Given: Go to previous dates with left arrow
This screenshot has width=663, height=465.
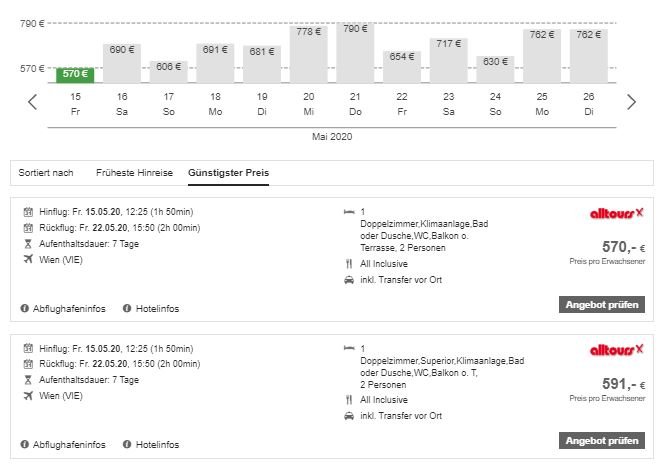Looking at the screenshot, I should pos(33,102).
